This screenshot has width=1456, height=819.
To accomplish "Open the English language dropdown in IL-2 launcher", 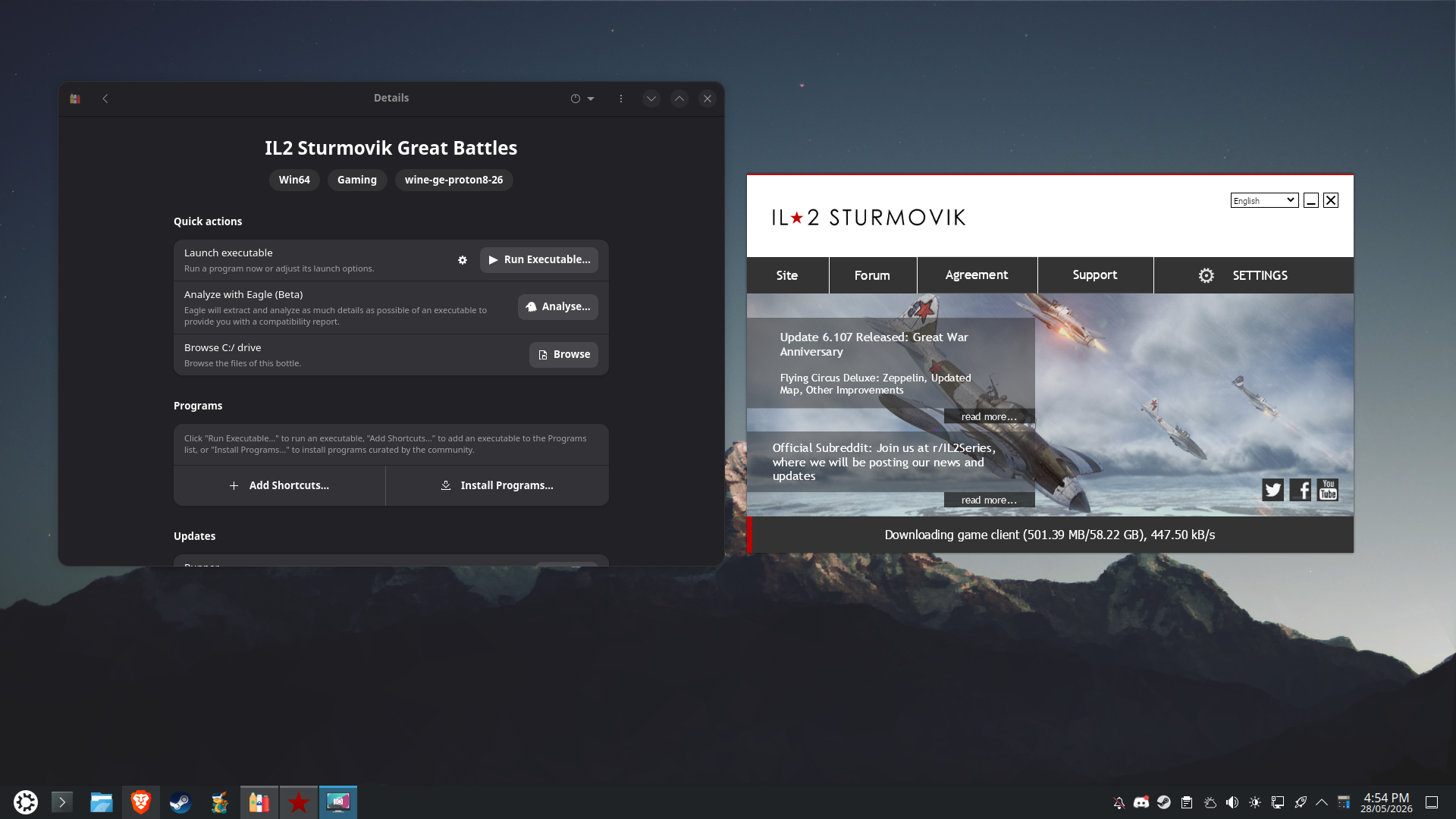I will click(1264, 200).
